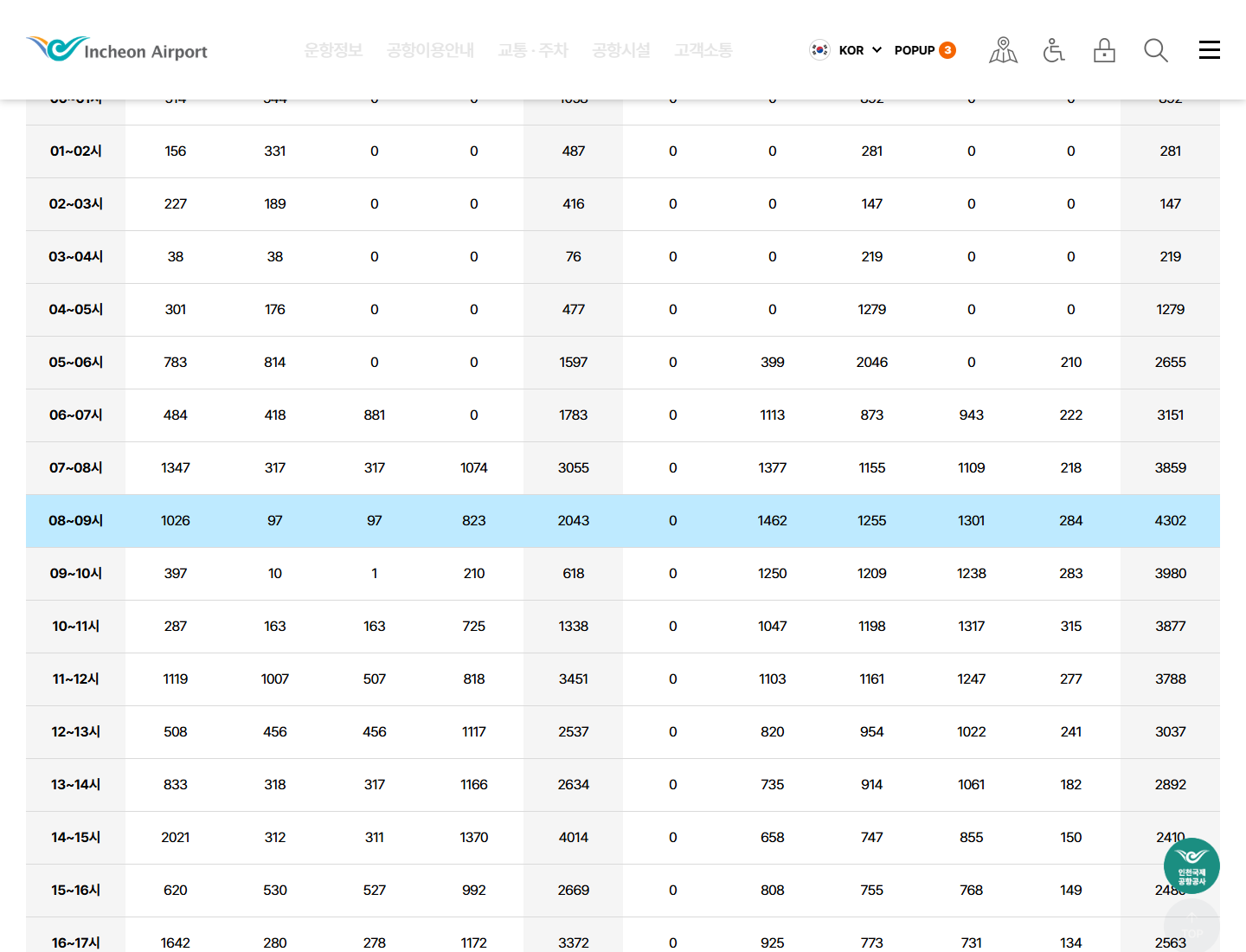
Task: Select the 13~14시 row label
Action: click(x=76, y=785)
